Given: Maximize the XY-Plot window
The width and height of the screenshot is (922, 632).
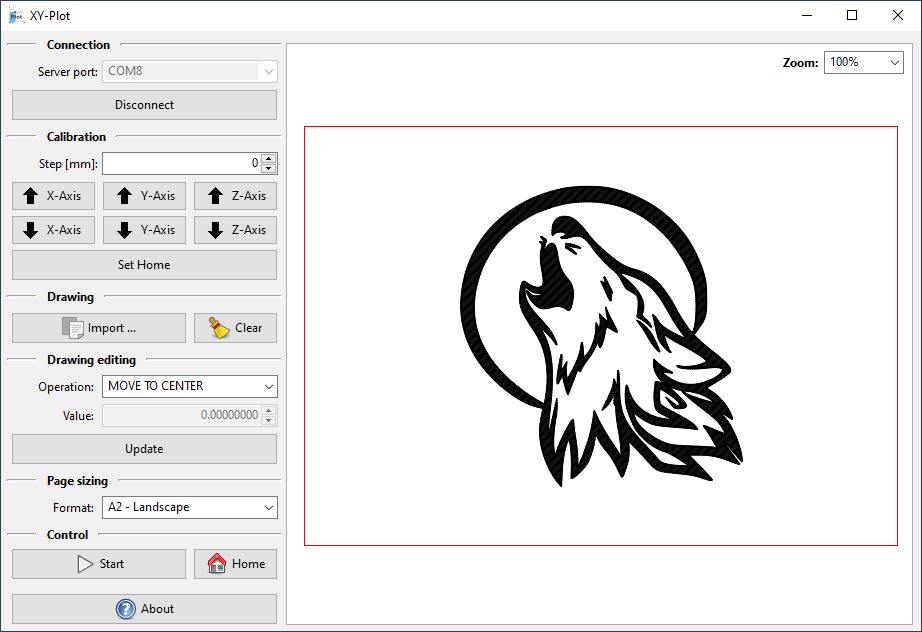Looking at the screenshot, I should (x=852, y=16).
